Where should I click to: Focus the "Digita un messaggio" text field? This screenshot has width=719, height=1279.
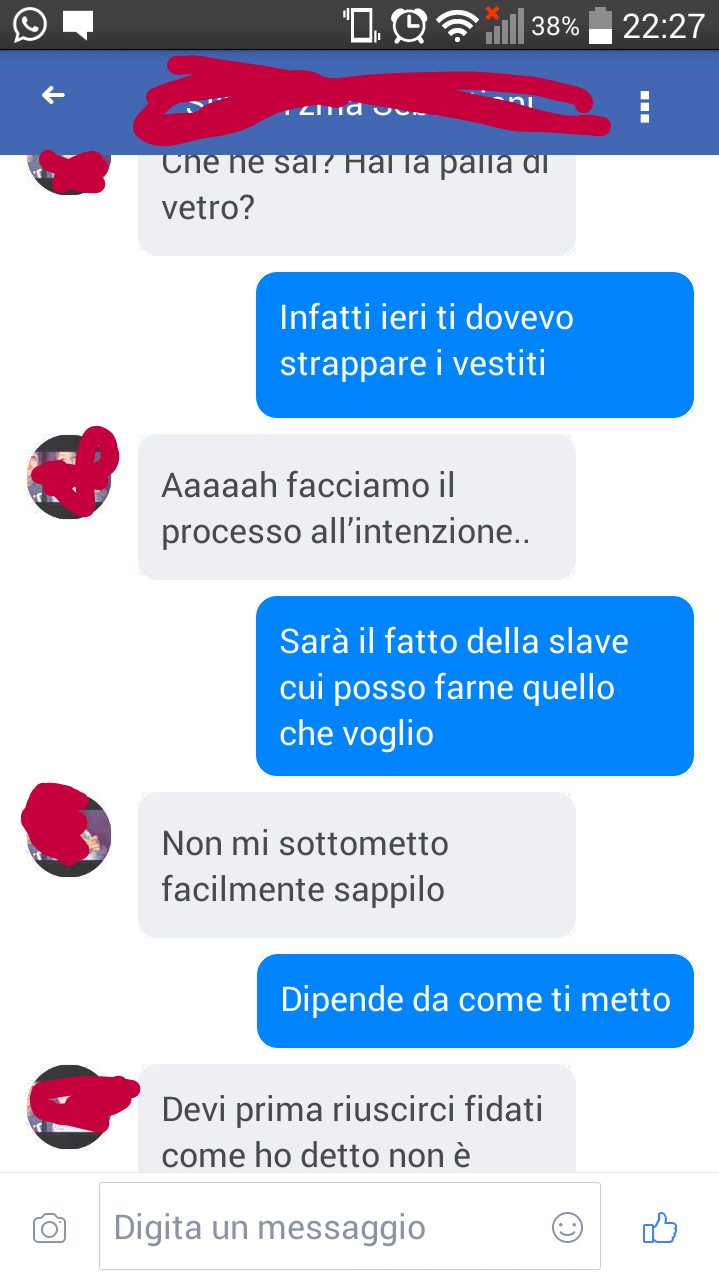click(349, 1226)
